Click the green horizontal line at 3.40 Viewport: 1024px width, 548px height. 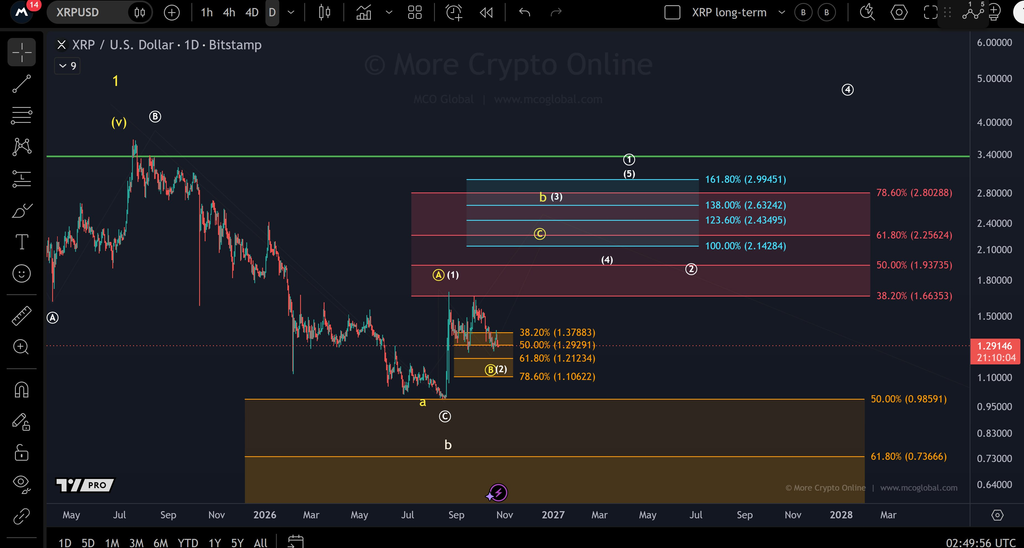pyautogui.click(x=507, y=157)
